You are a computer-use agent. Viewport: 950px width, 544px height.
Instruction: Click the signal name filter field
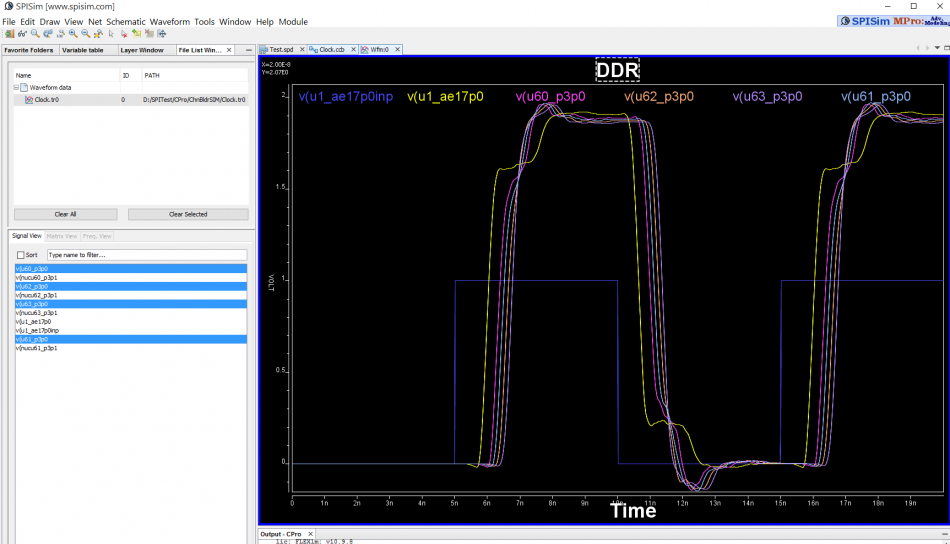coord(145,255)
